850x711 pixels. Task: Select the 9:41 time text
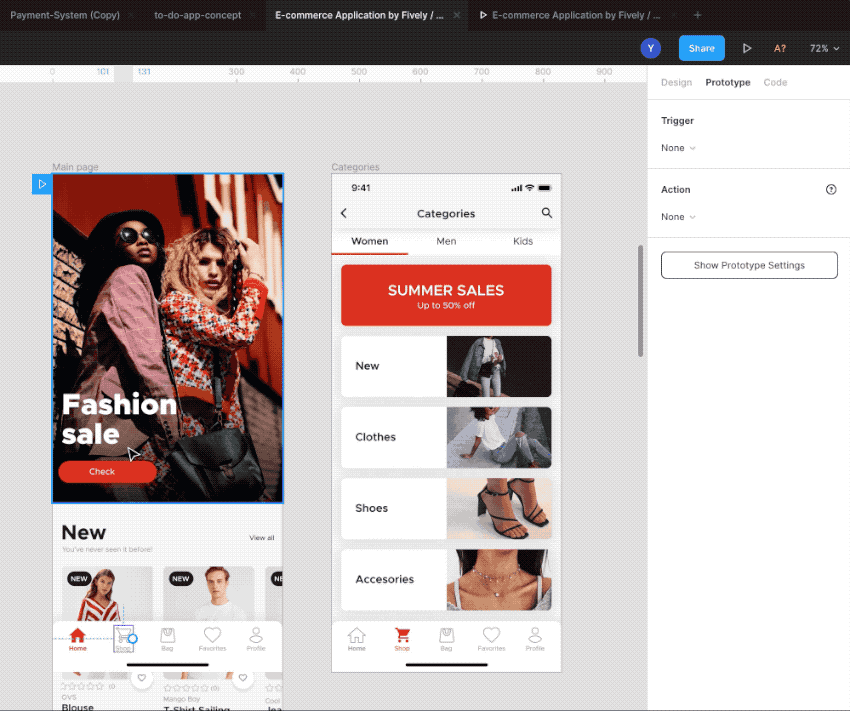click(360, 188)
